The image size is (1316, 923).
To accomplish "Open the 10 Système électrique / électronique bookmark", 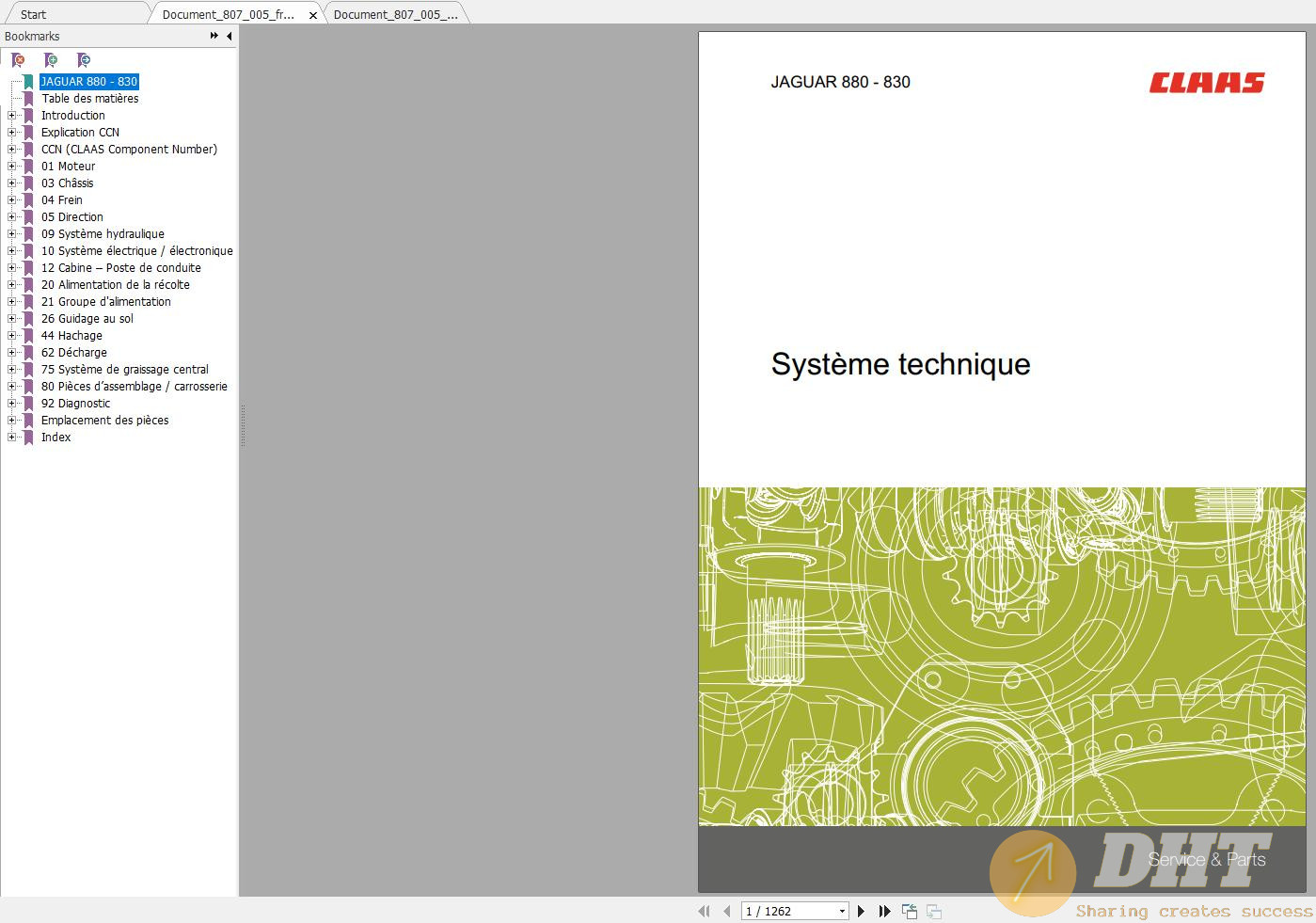I will 137,251.
